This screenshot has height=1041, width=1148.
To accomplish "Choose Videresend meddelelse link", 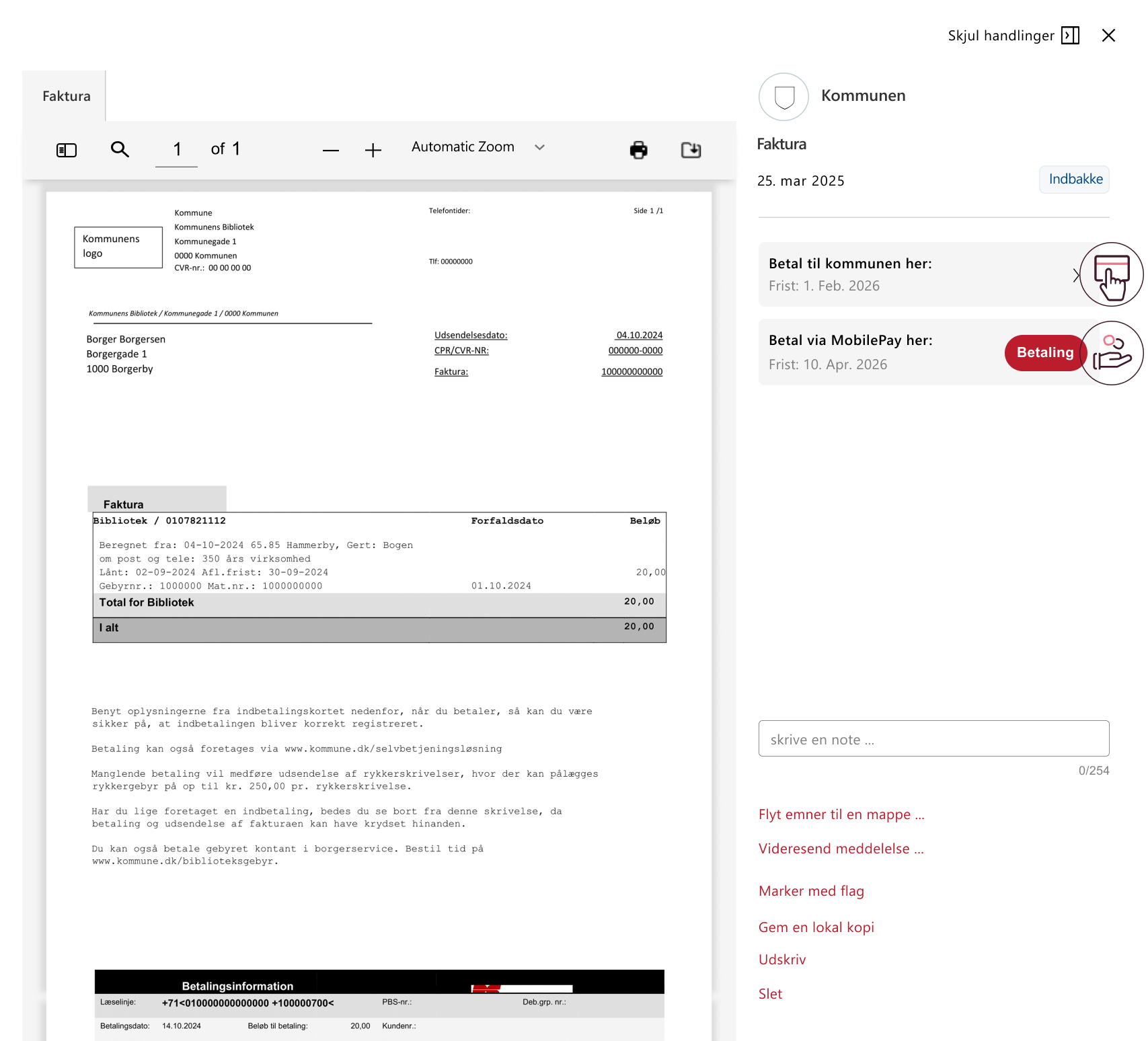I will click(x=841, y=849).
